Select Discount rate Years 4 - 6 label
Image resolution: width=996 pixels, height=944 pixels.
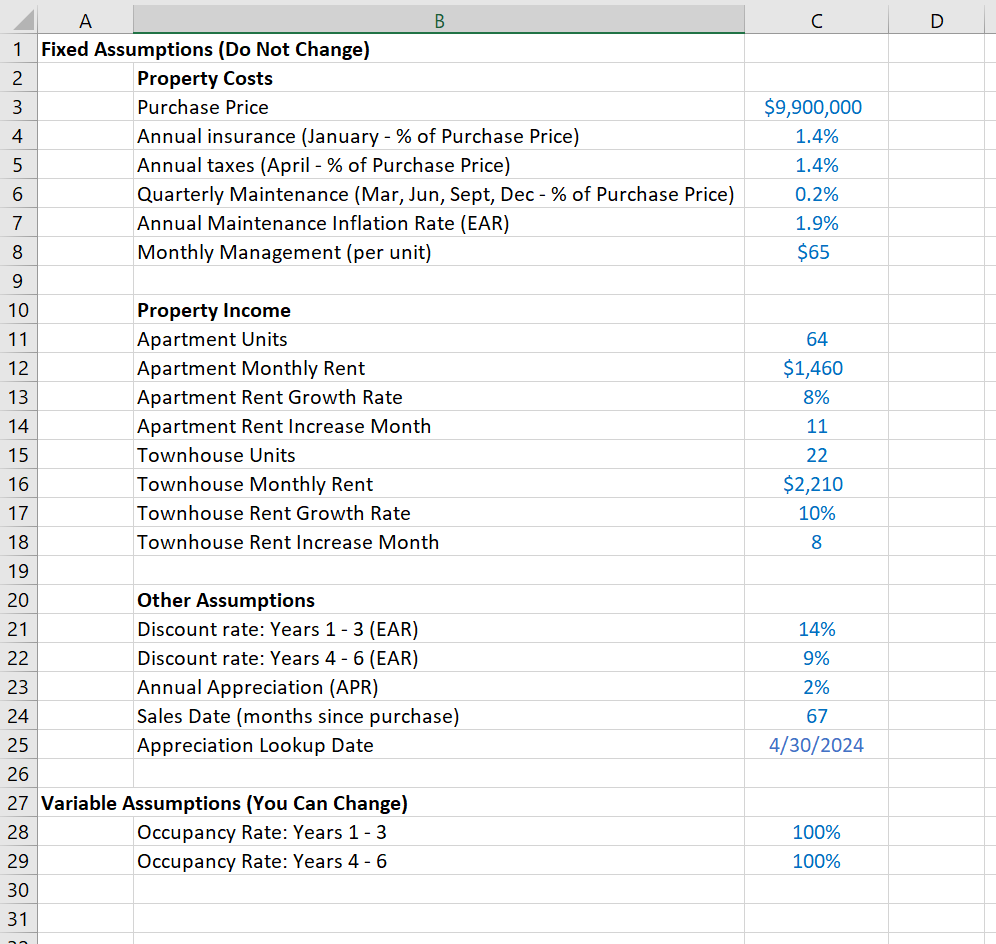[x=439, y=658]
